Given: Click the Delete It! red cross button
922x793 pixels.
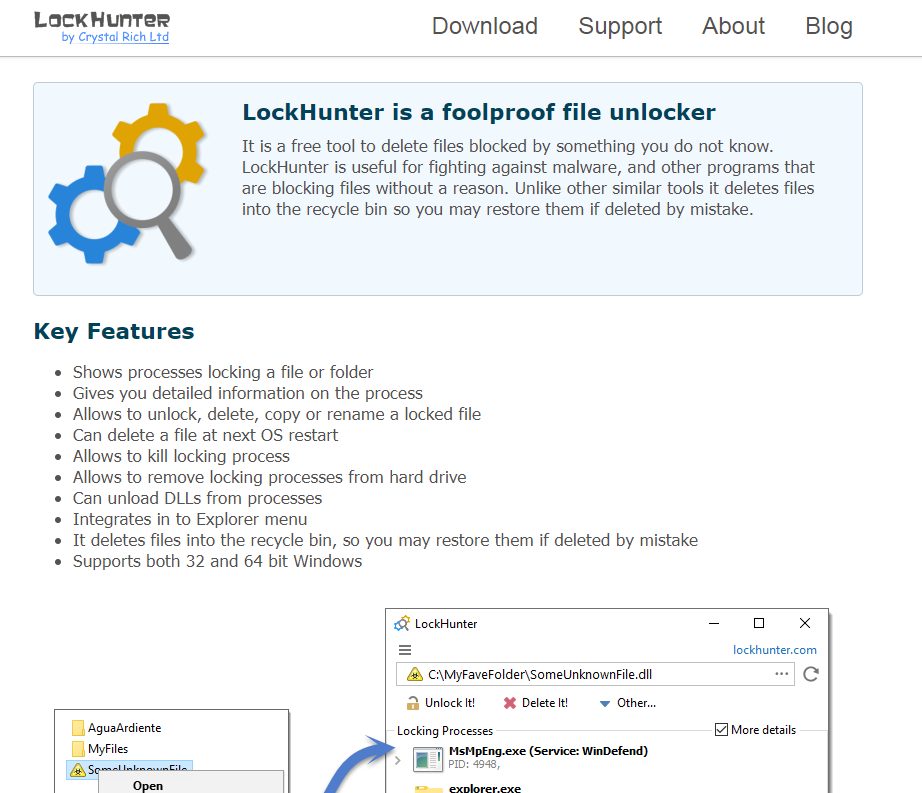Looking at the screenshot, I should tap(536, 703).
